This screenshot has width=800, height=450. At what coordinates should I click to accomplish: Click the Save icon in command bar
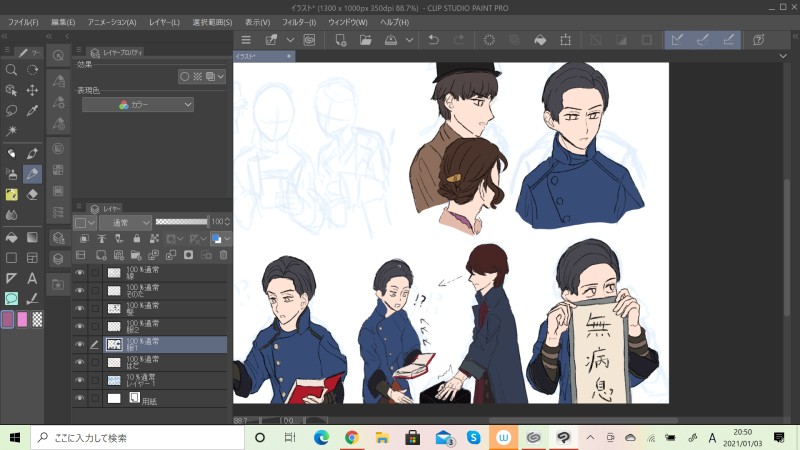[391, 40]
